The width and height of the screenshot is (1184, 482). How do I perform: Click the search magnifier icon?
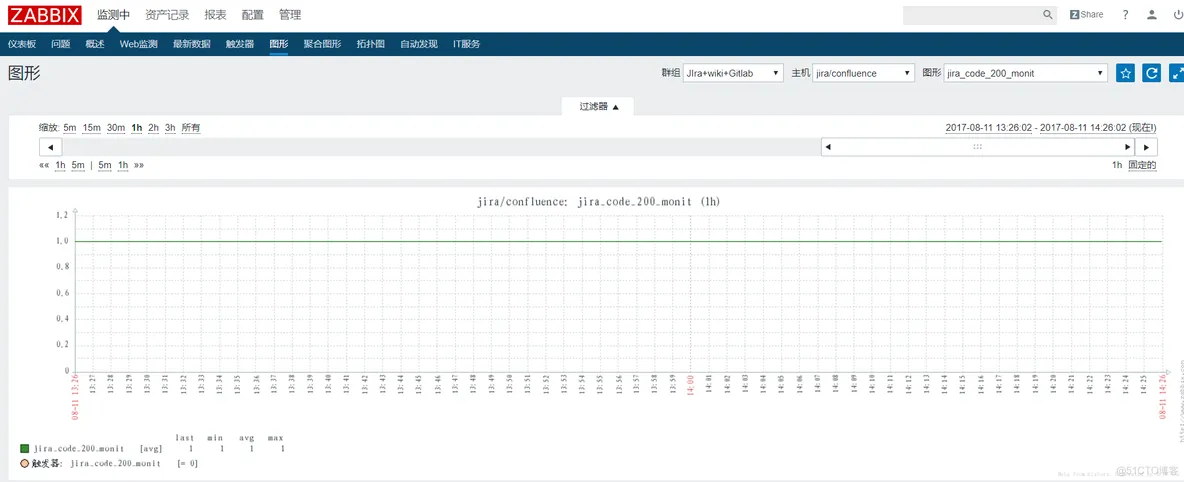(x=1048, y=14)
